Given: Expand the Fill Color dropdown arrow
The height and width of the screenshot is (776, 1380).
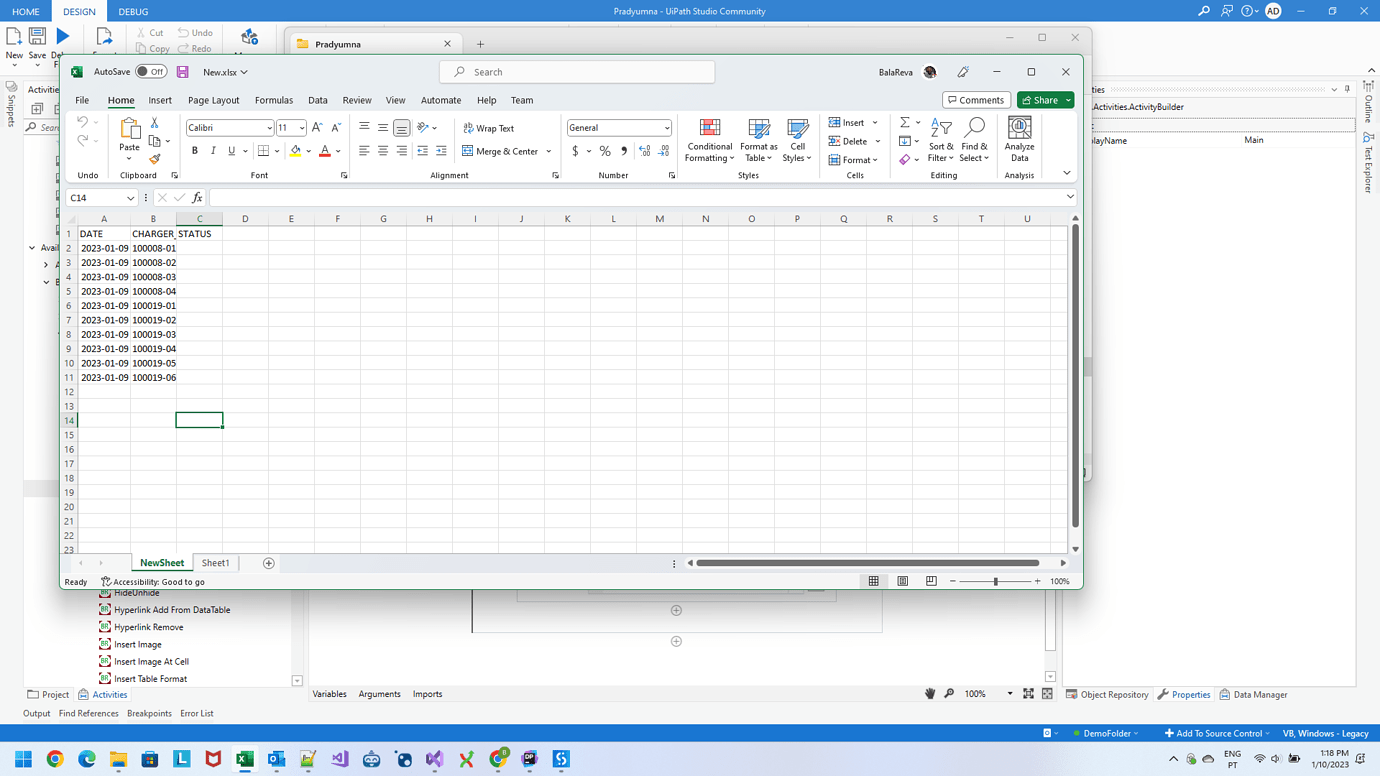Looking at the screenshot, I should pyautogui.click(x=310, y=151).
